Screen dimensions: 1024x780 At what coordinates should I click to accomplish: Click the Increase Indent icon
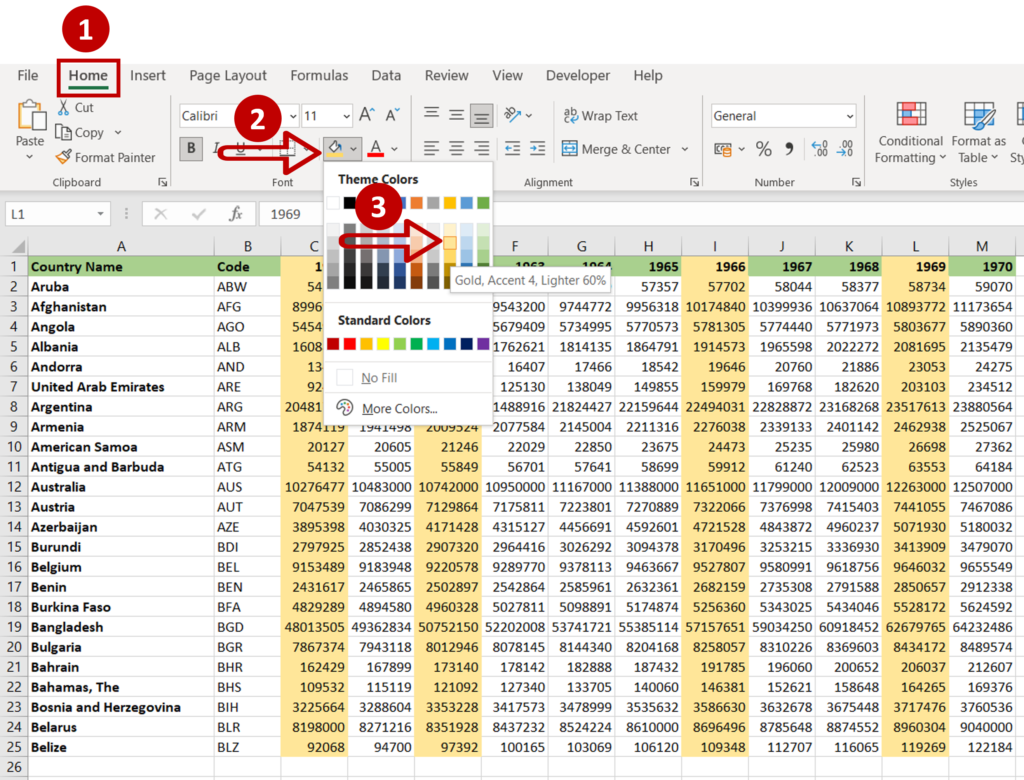pos(539,149)
